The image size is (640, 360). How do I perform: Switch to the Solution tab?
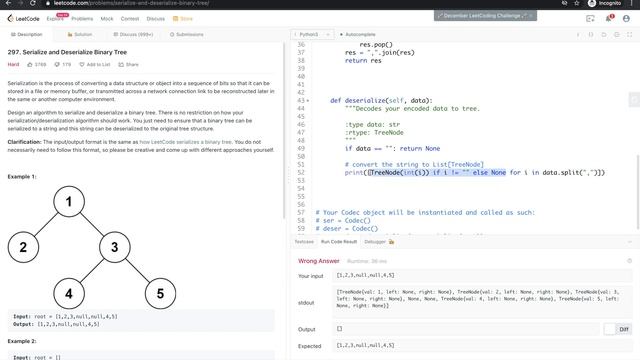click(80, 35)
